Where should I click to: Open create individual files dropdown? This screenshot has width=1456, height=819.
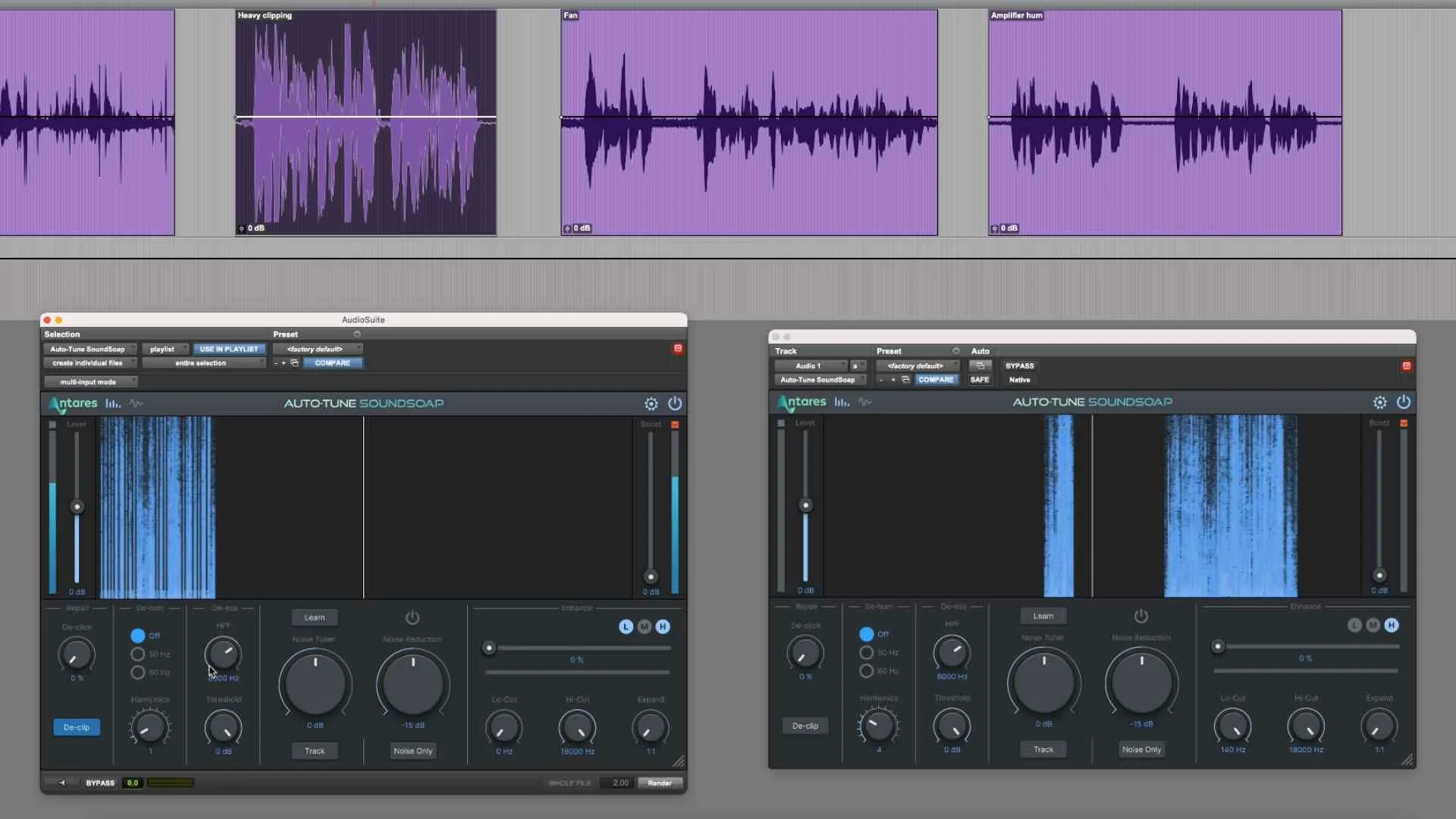[x=90, y=363]
